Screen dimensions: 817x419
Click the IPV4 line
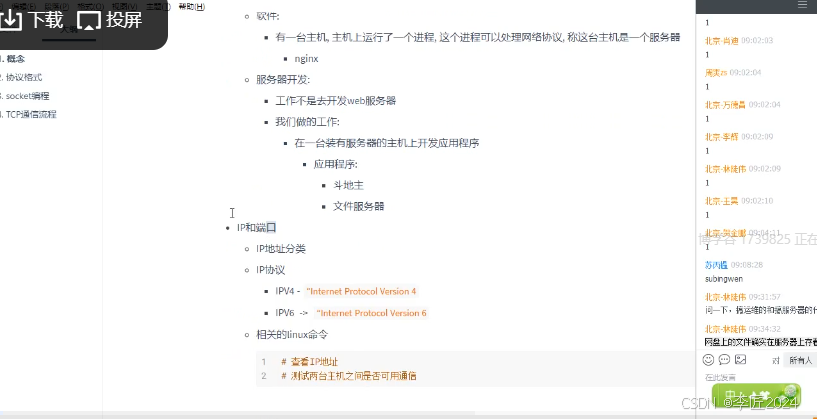[346, 291]
